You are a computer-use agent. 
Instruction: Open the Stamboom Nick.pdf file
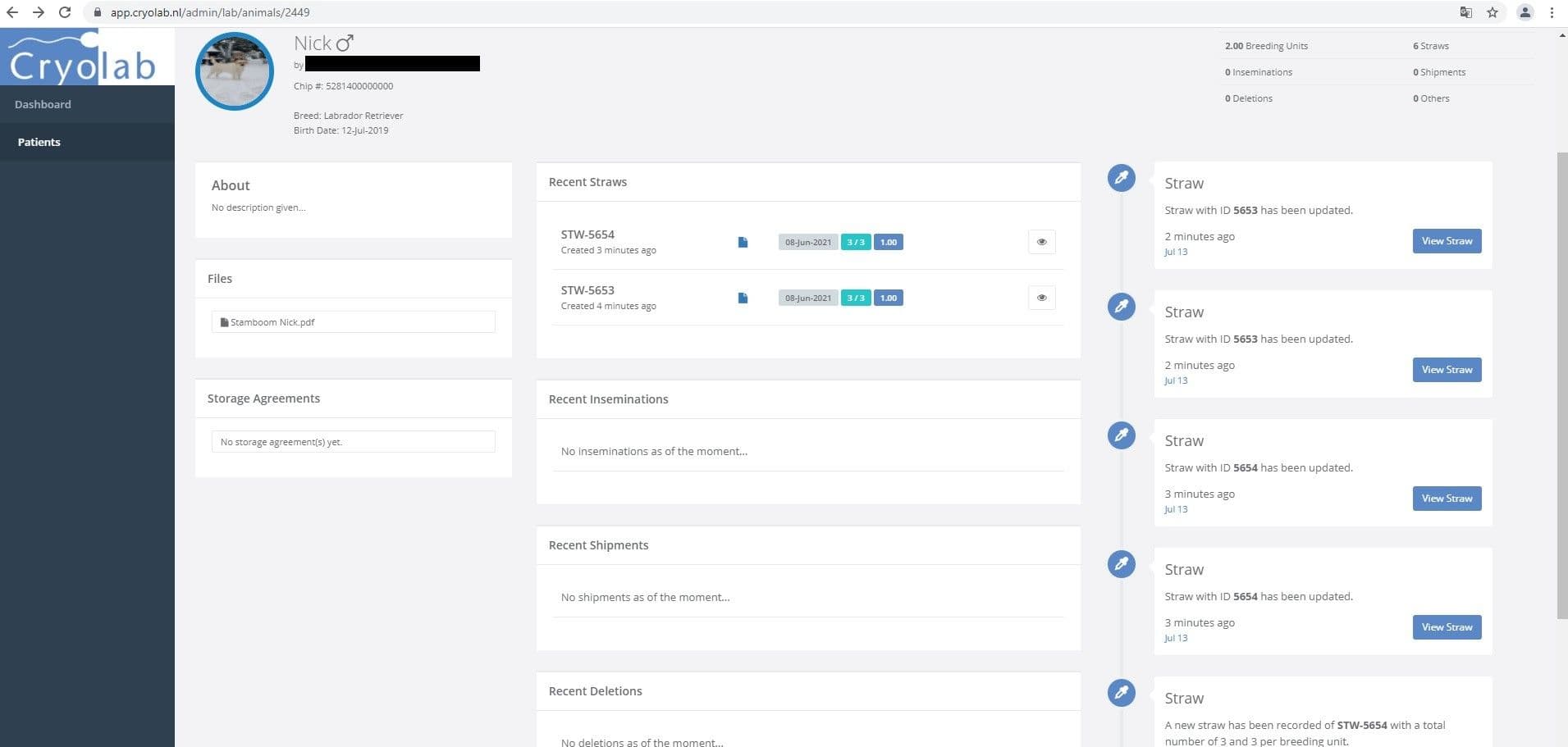click(272, 322)
